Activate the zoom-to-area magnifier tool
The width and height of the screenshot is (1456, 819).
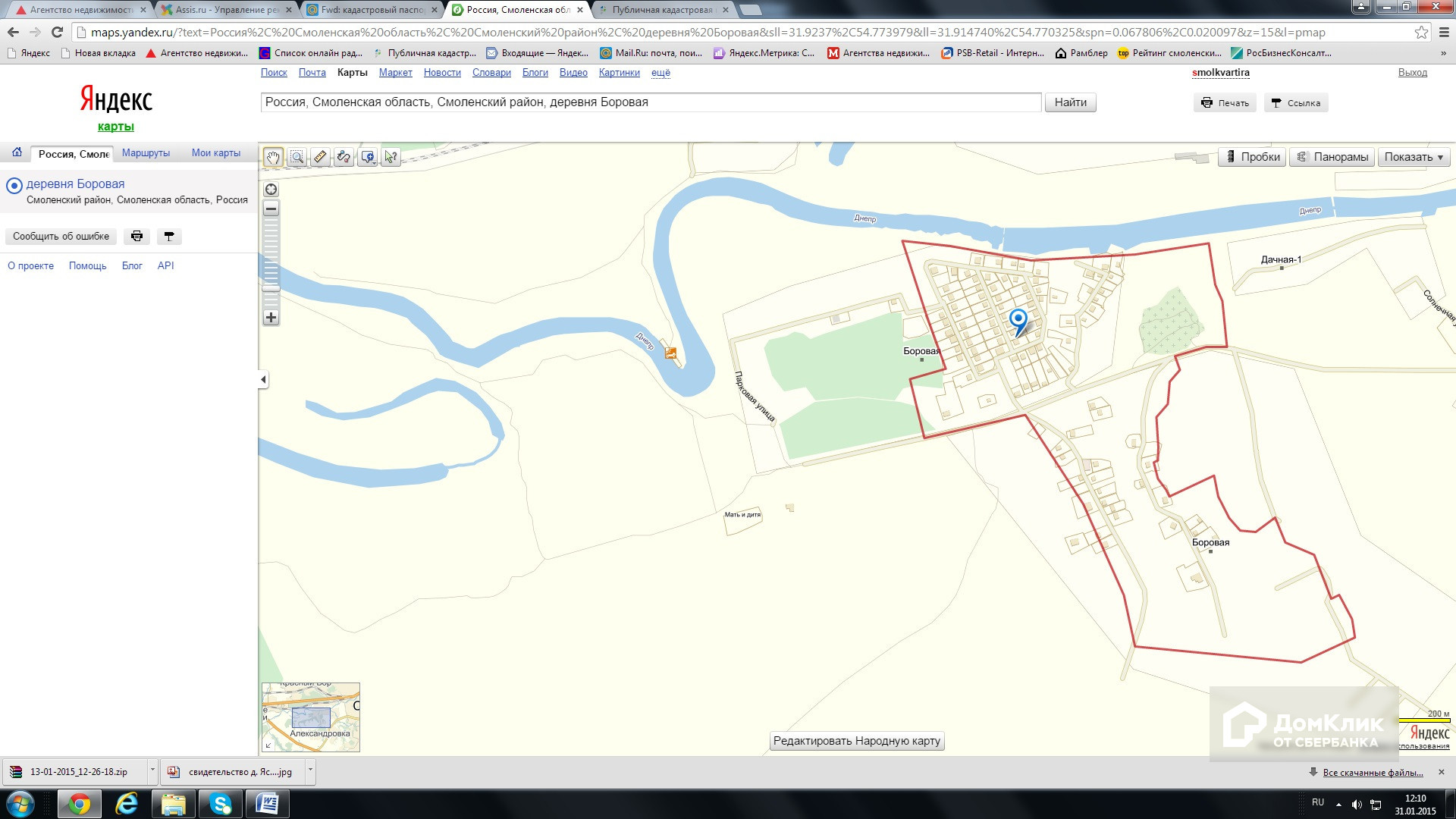297,157
